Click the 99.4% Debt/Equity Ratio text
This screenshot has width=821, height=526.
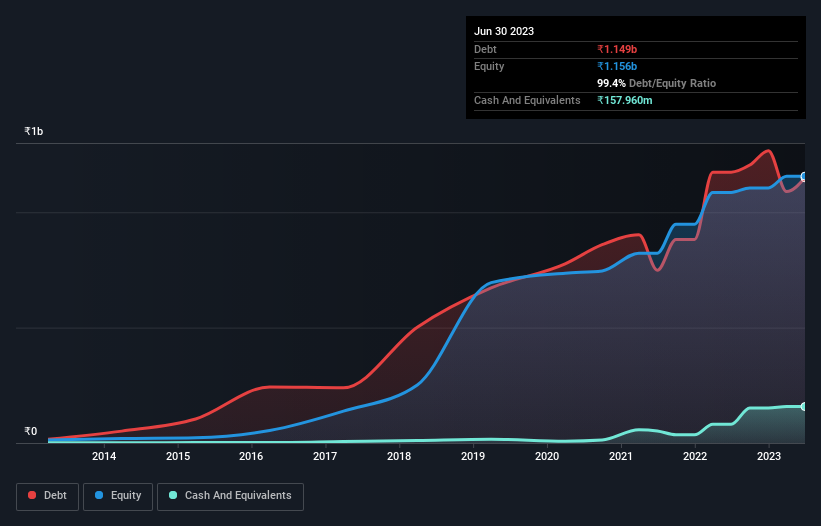coord(657,83)
